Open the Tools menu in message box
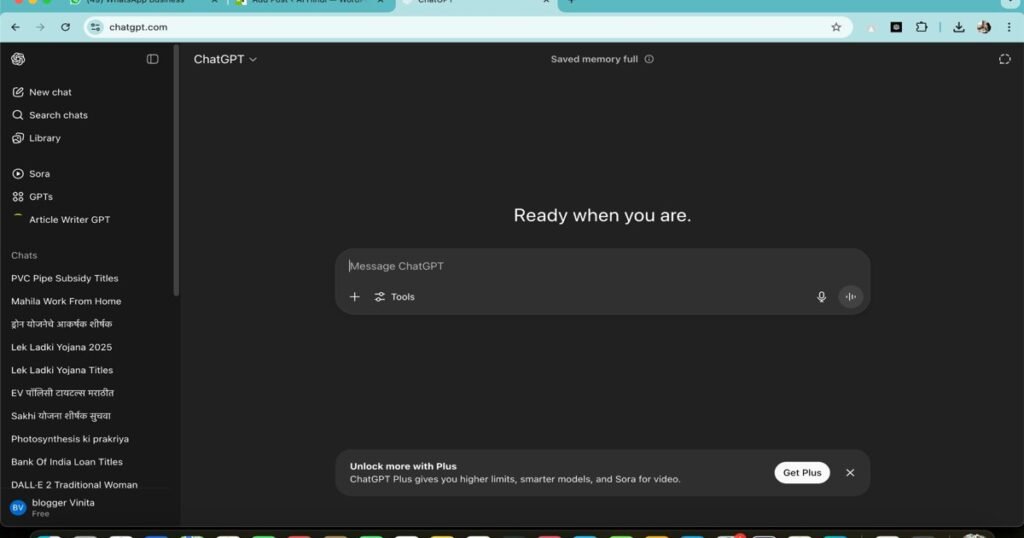Screen dimensions: 1024x538 394,296
